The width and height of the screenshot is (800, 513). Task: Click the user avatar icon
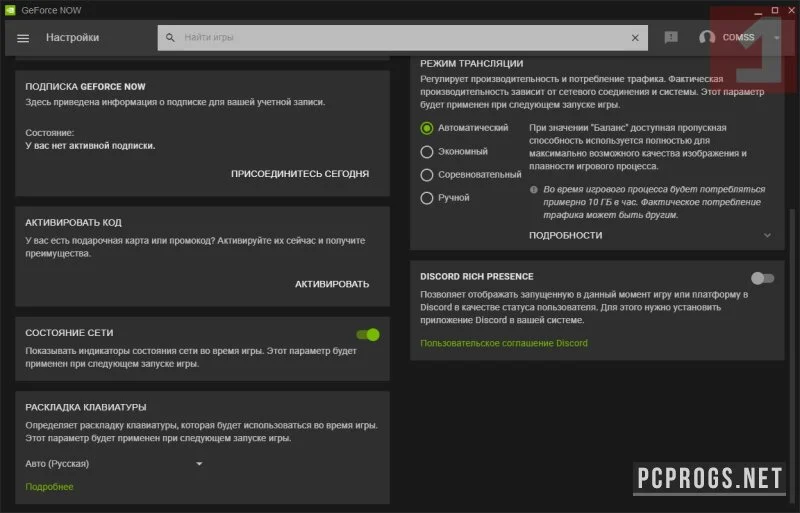[707, 37]
